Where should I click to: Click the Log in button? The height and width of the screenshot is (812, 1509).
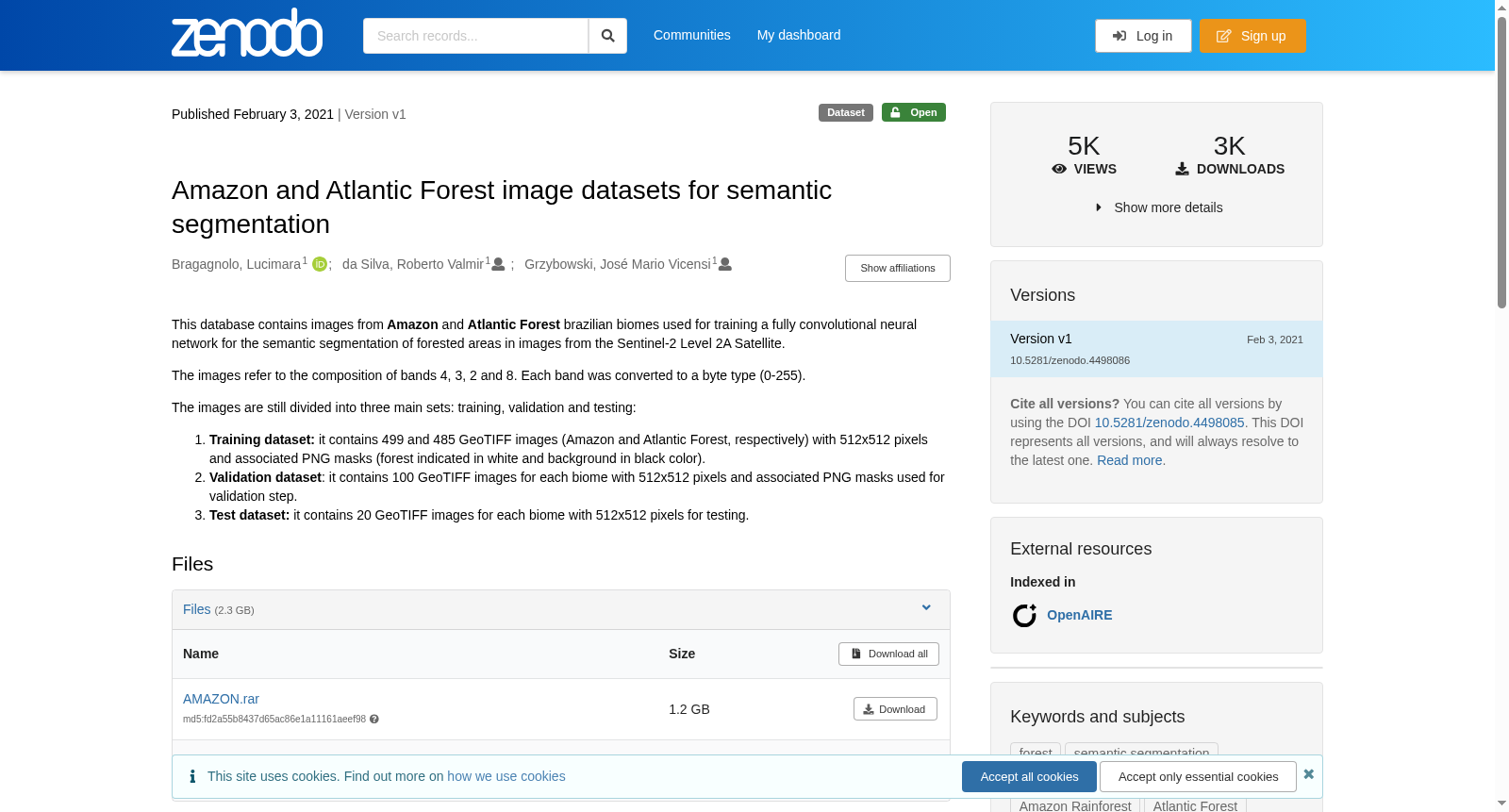(1143, 36)
